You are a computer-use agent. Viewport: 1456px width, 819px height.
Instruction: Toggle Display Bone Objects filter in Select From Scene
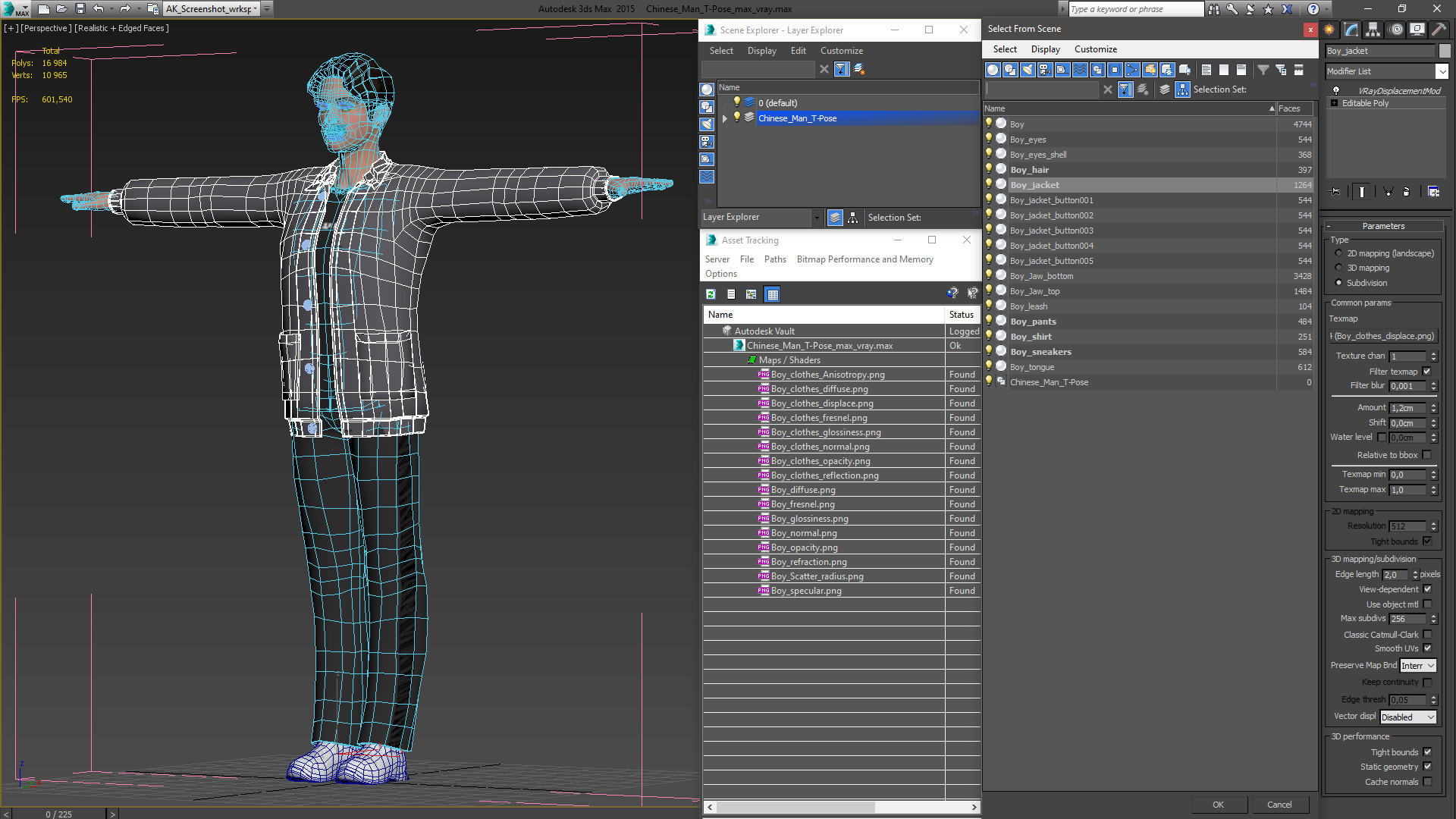tap(1132, 70)
